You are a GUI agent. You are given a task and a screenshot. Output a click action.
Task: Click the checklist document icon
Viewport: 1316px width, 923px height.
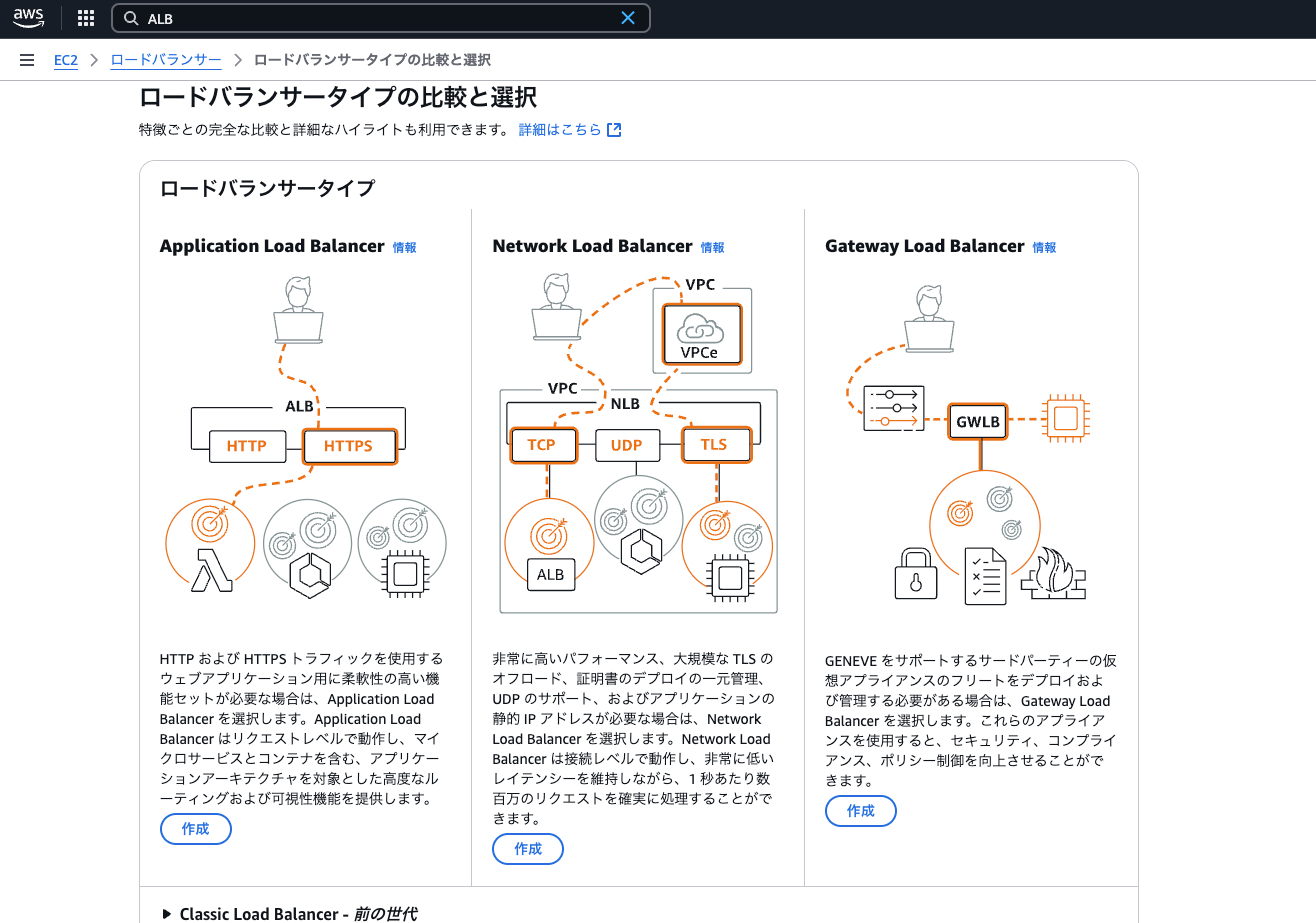tap(985, 576)
